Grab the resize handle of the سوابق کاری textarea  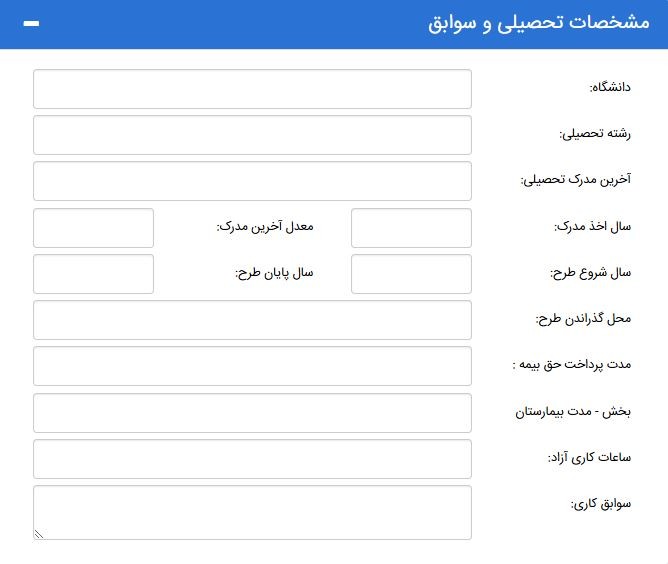pos(39,534)
